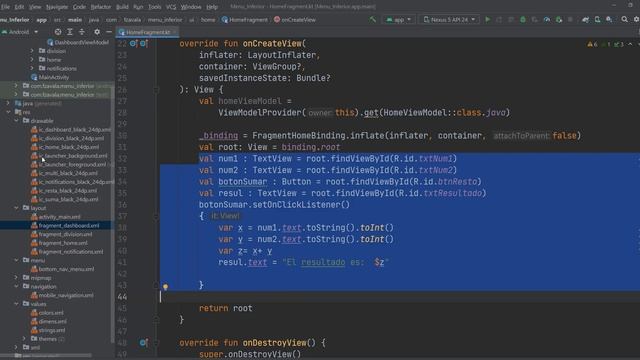The image size is (640, 360).
Task: Expand the mipmap folder
Action: [x=16, y=278]
